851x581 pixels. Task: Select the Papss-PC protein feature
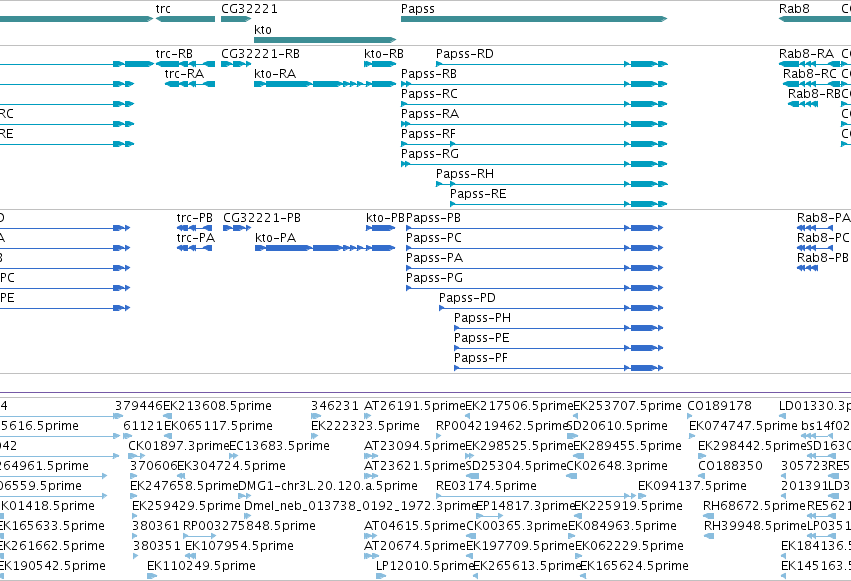535,248
